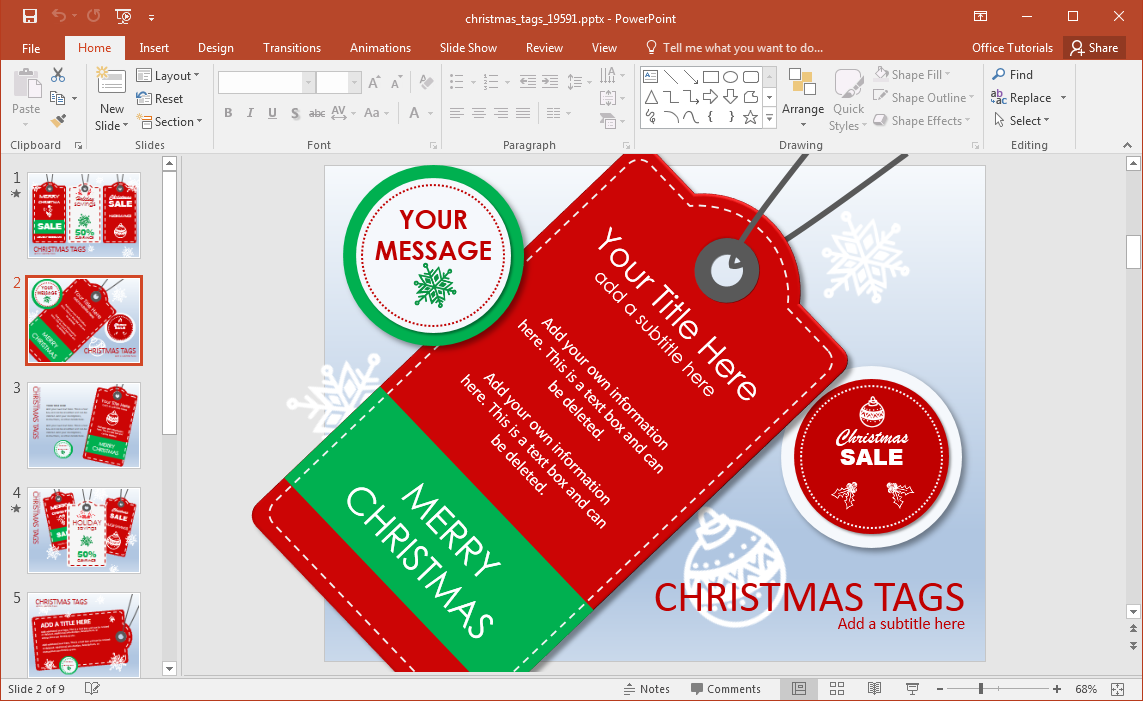Select the Format Painter icon
1143x701 pixels.
[59, 121]
